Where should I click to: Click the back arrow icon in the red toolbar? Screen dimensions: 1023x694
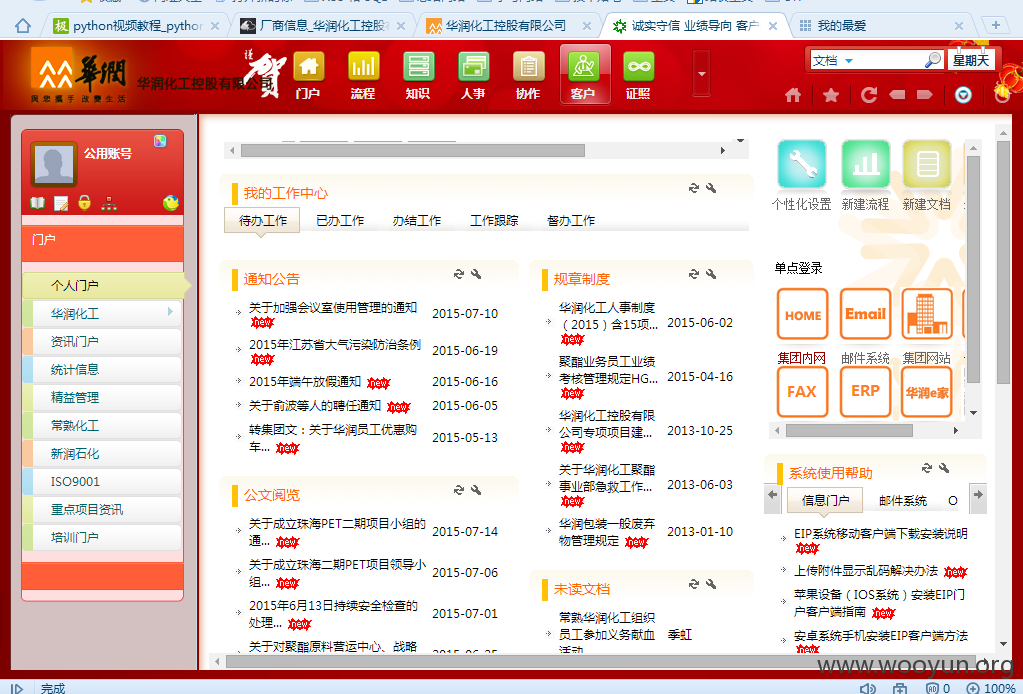(897, 95)
